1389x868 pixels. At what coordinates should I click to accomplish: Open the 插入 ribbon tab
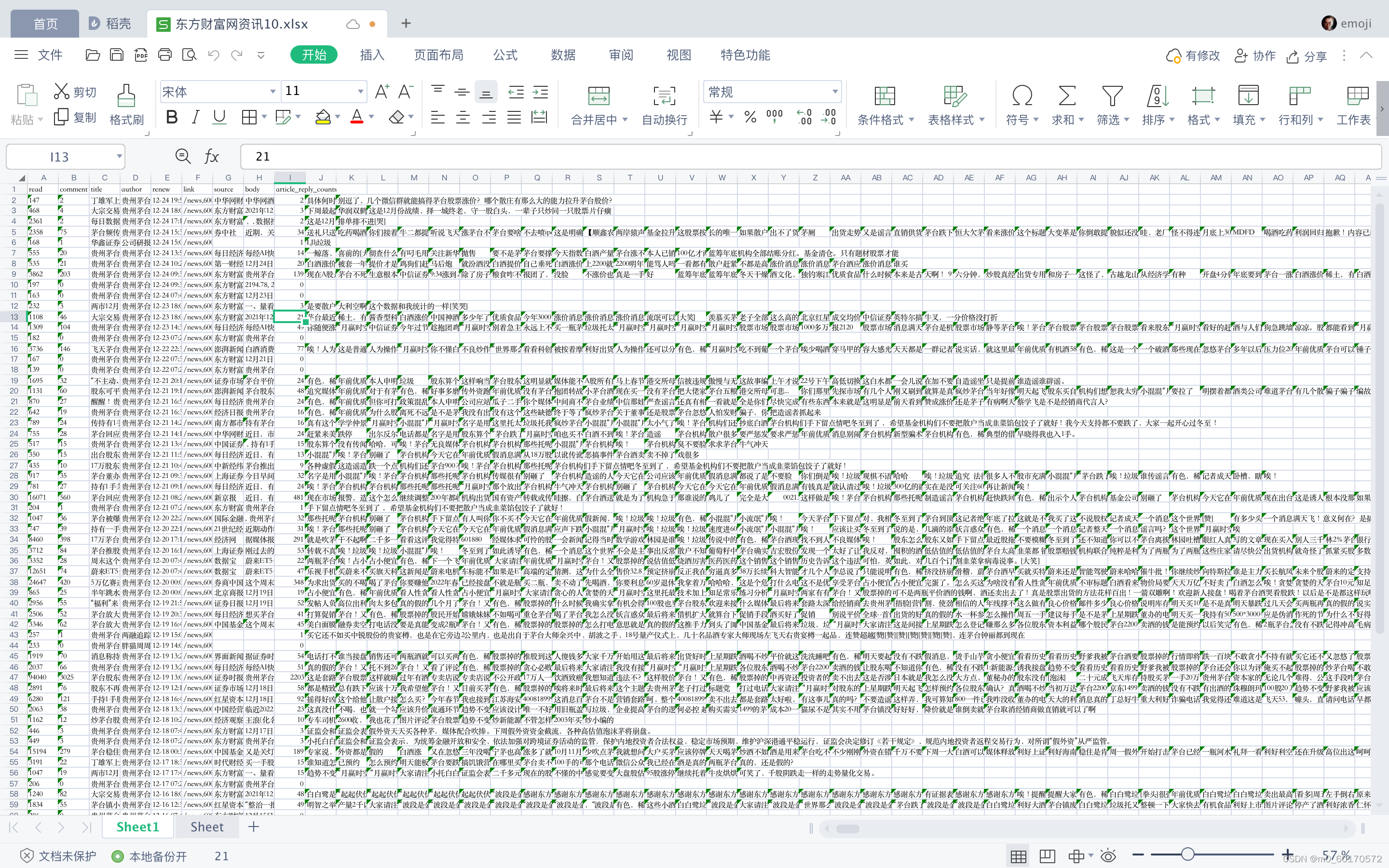click(371, 55)
